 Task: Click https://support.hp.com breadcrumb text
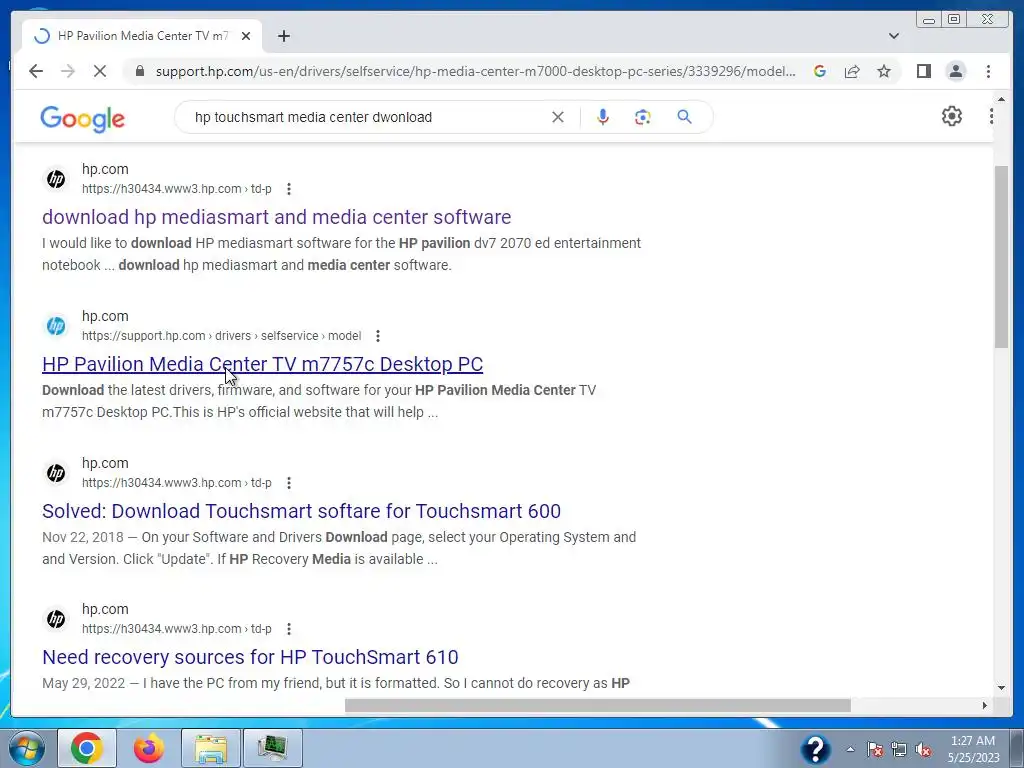tap(144, 336)
